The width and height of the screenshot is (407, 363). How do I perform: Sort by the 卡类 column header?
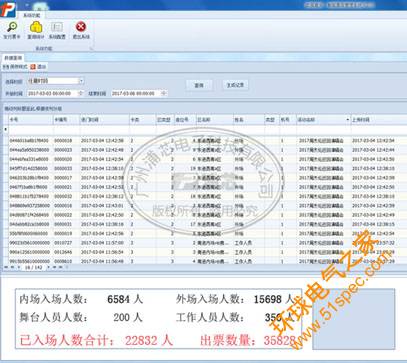(142, 120)
